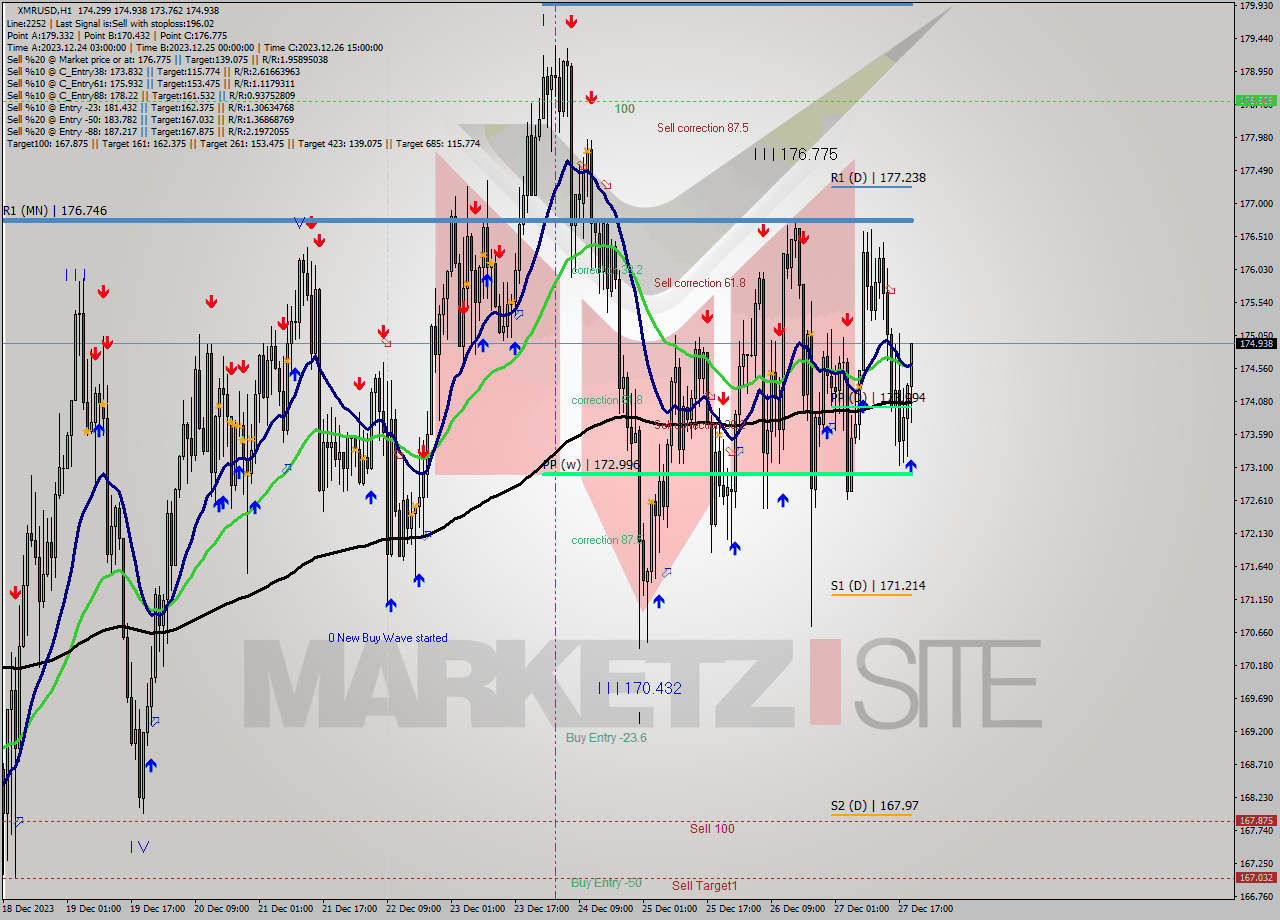Click the 'Target100: 167.875' targets line

coord(243,143)
